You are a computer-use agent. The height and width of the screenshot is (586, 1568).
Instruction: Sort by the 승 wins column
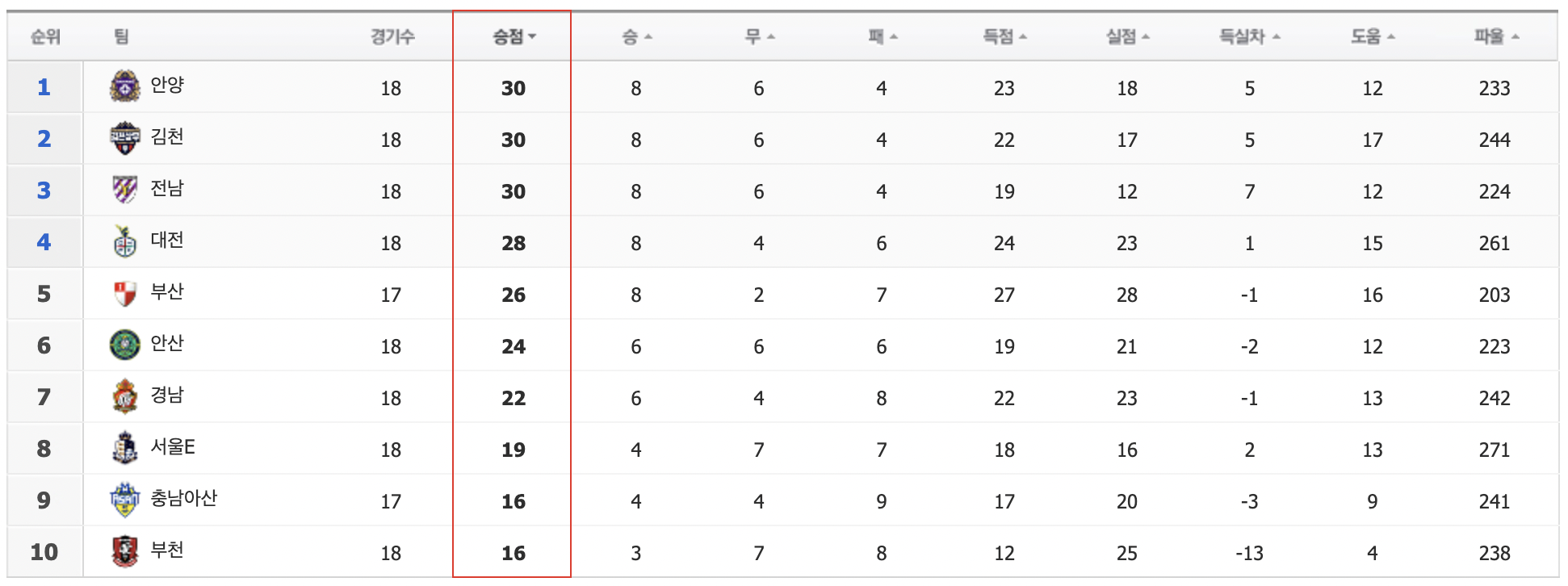636,36
